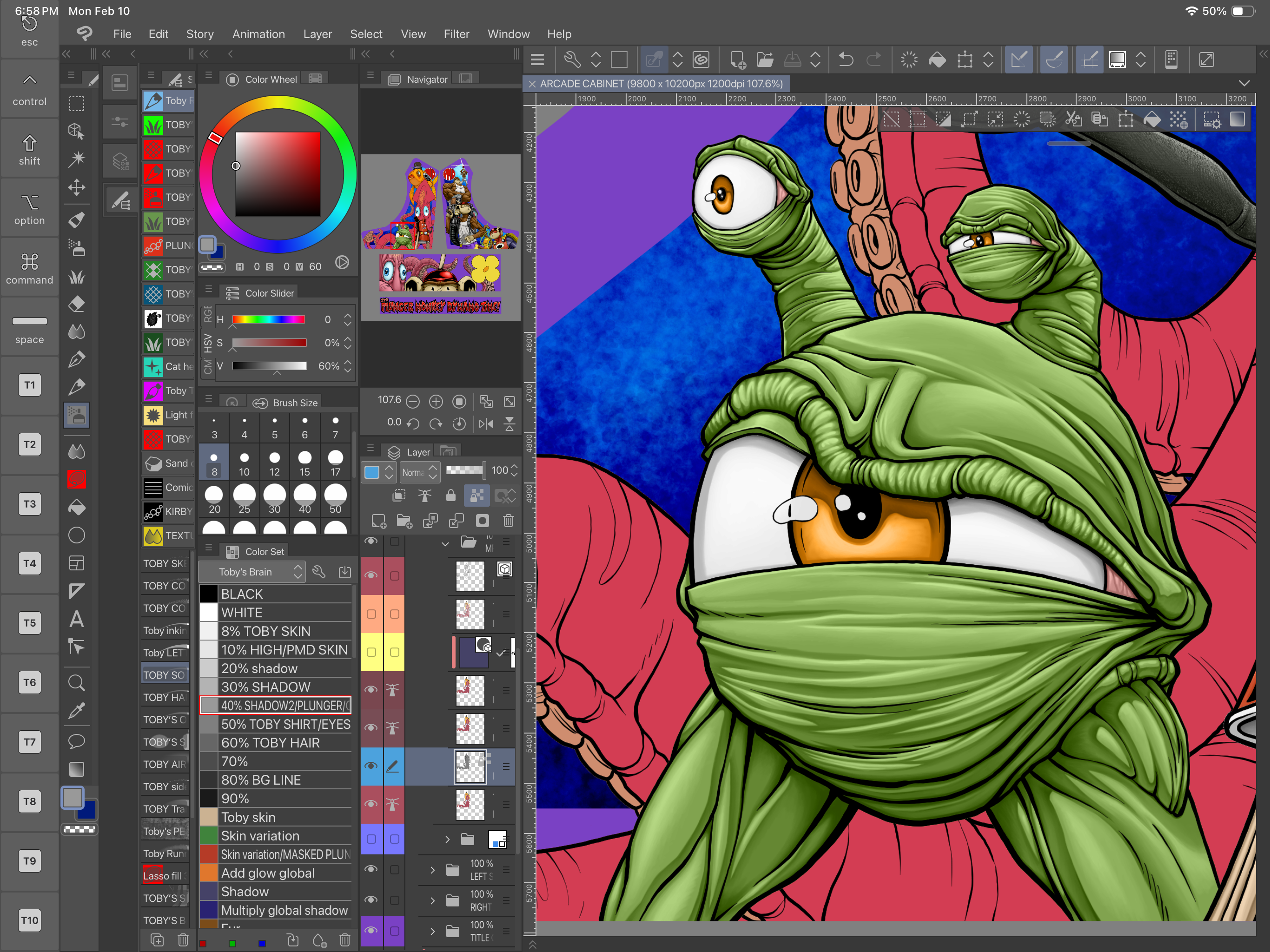Select the Zoom magnifier tool
The width and height of the screenshot is (1270, 952).
(x=76, y=683)
